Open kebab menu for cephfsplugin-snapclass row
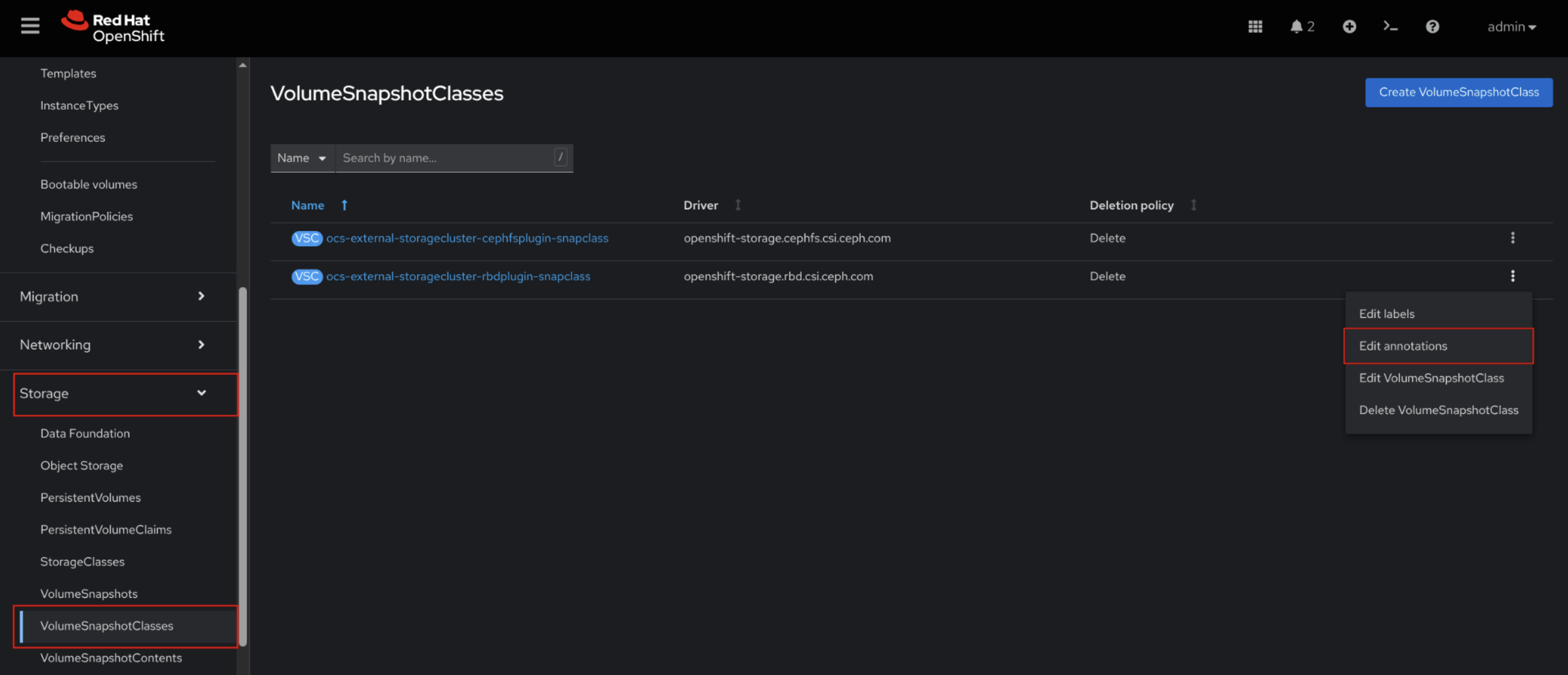This screenshot has height=675, width=1568. [x=1512, y=238]
